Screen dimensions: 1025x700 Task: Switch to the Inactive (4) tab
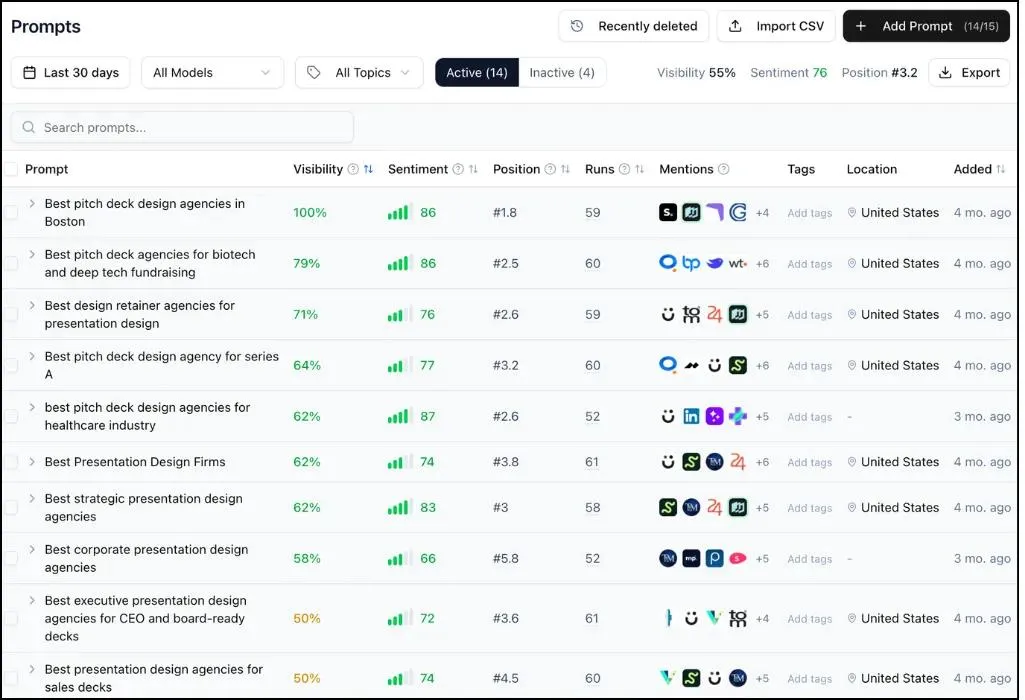[562, 73]
